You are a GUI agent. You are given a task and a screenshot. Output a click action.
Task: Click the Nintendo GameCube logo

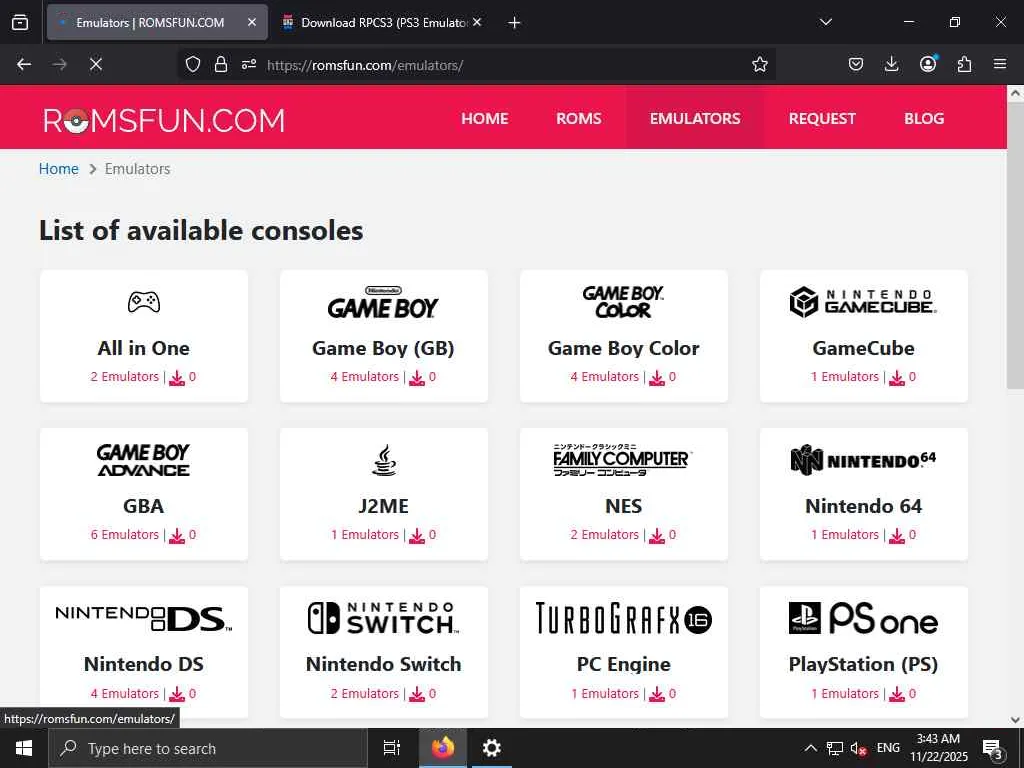tap(863, 302)
